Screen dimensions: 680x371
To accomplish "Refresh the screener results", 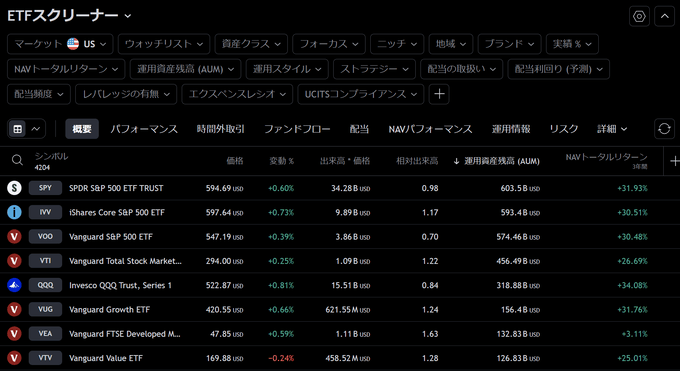I will click(664, 129).
